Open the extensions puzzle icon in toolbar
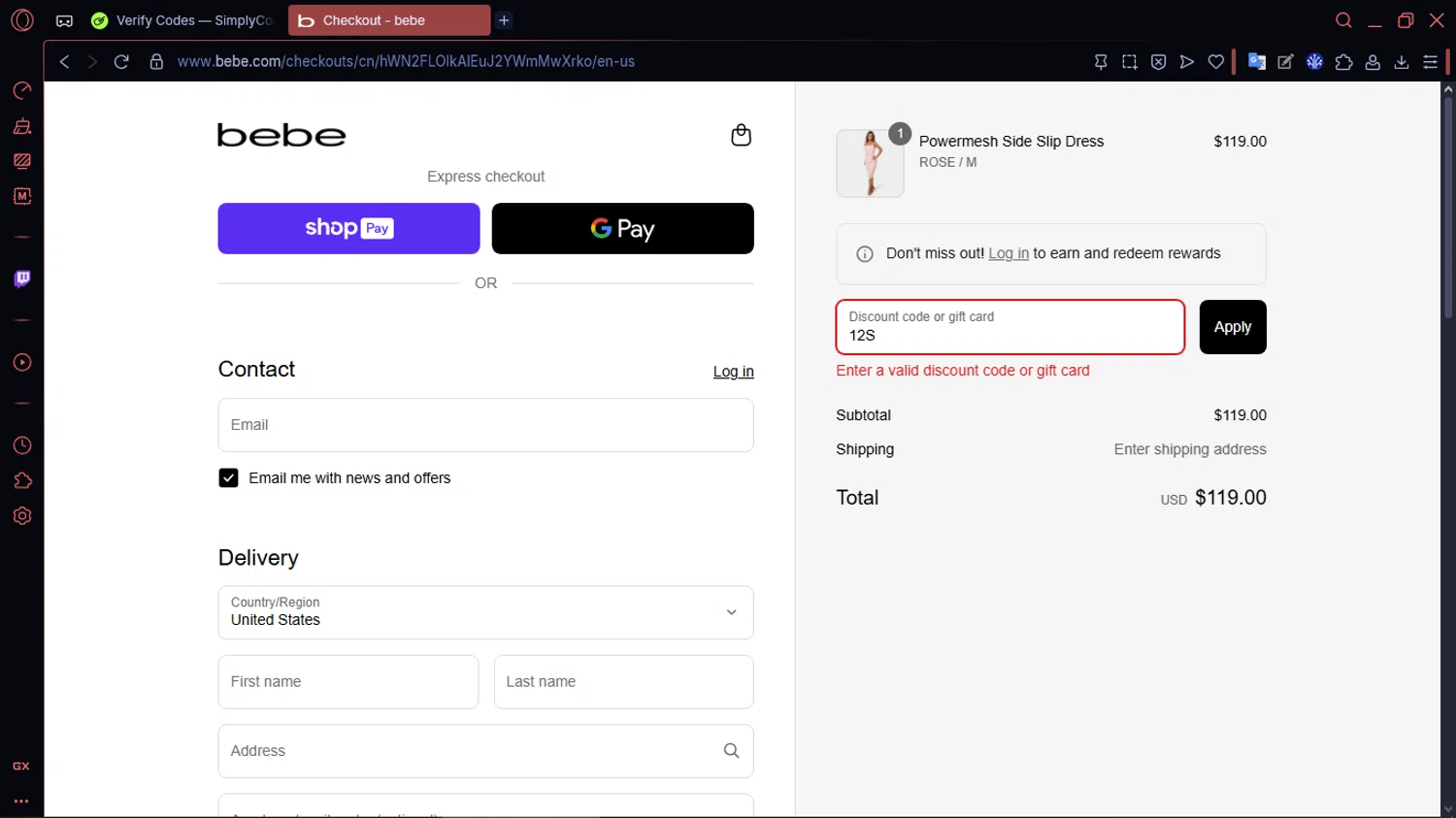 pos(1344,62)
